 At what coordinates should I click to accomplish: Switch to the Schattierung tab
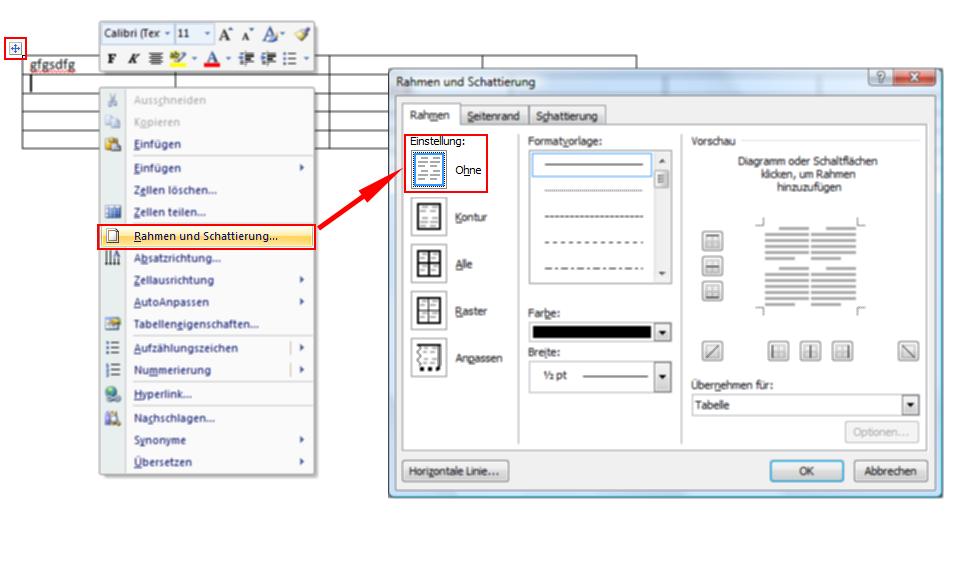[567, 116]
